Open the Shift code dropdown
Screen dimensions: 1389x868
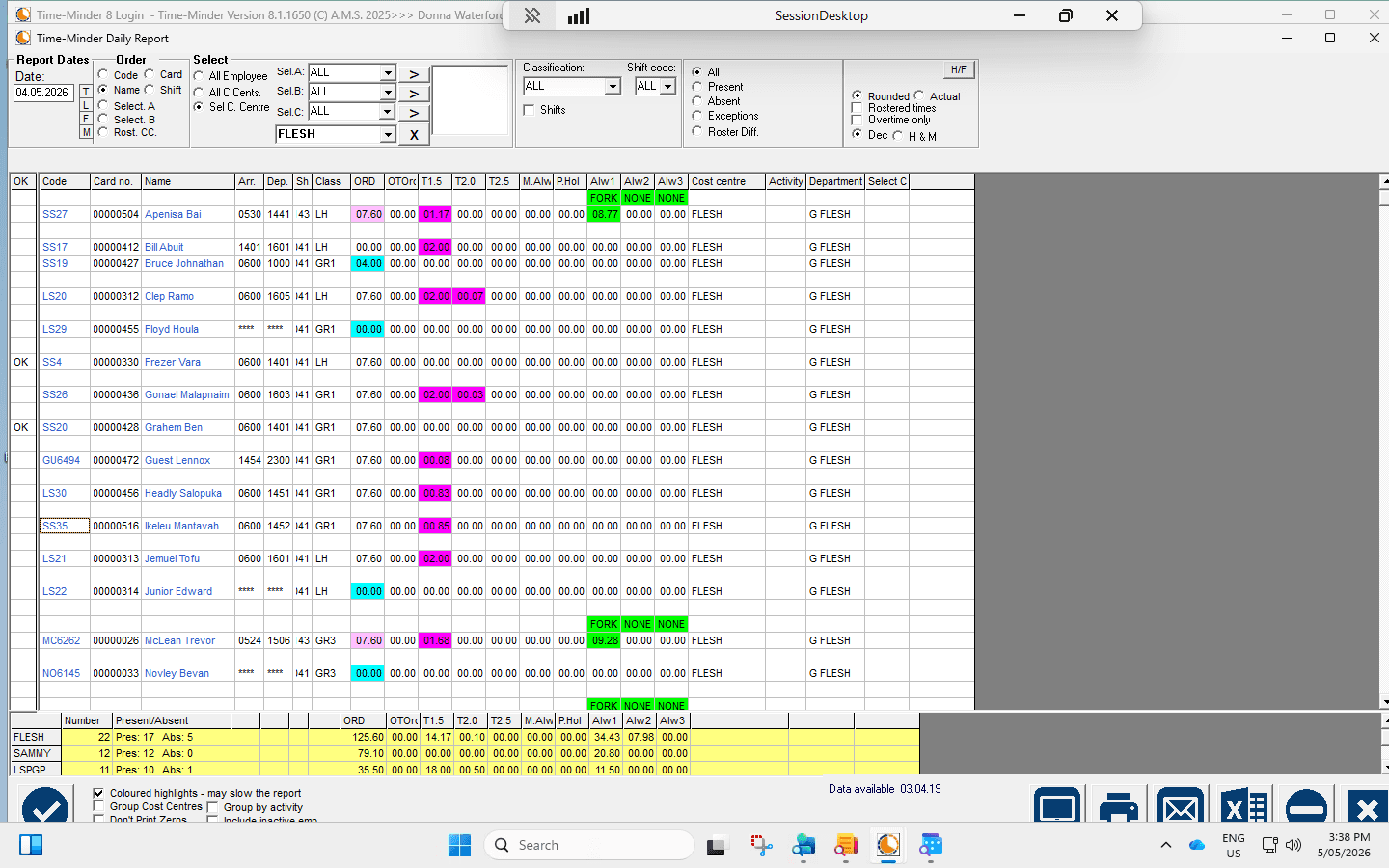coord(667,87)
